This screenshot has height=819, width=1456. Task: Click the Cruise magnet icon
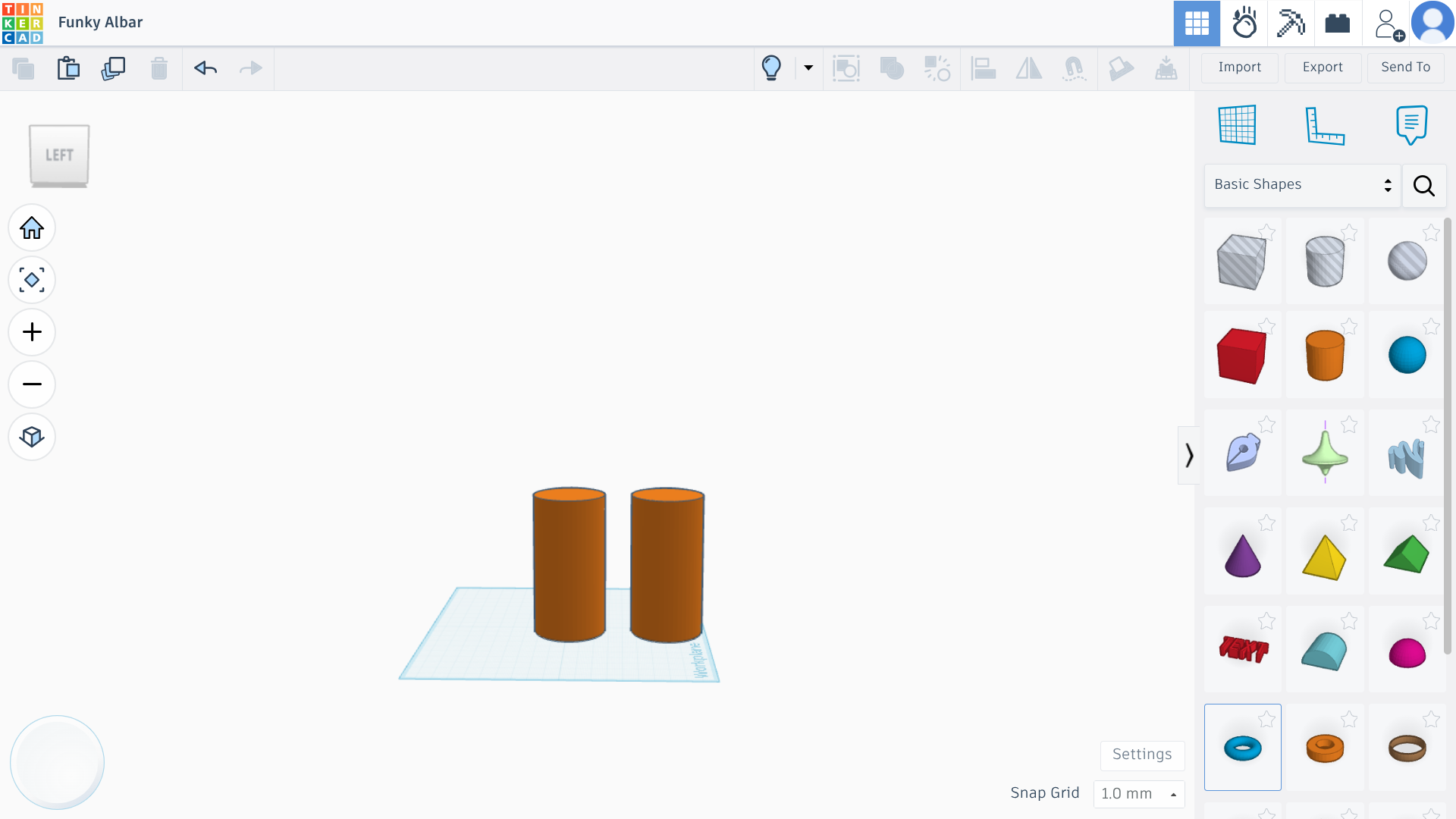pos(1074,68)
